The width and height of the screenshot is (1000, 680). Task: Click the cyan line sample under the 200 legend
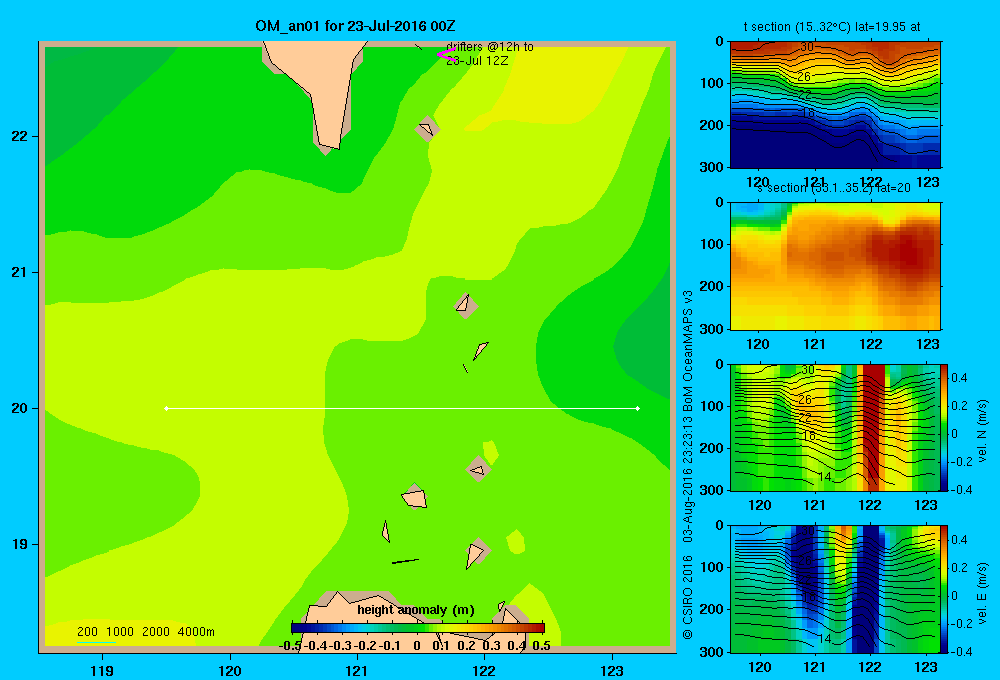click(x=96, y=642)
